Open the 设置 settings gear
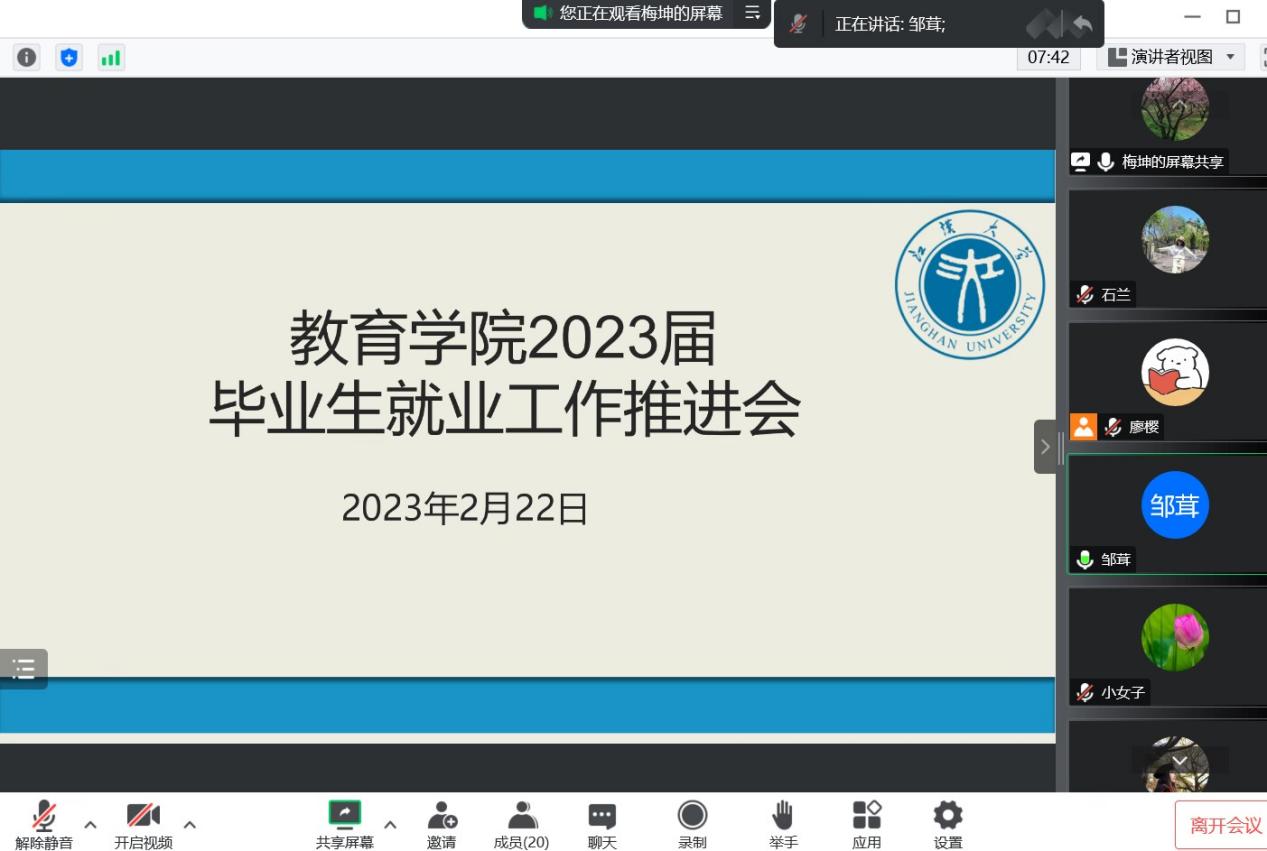This screenshot has height=851, width=1267. click(x=947, y=824)
